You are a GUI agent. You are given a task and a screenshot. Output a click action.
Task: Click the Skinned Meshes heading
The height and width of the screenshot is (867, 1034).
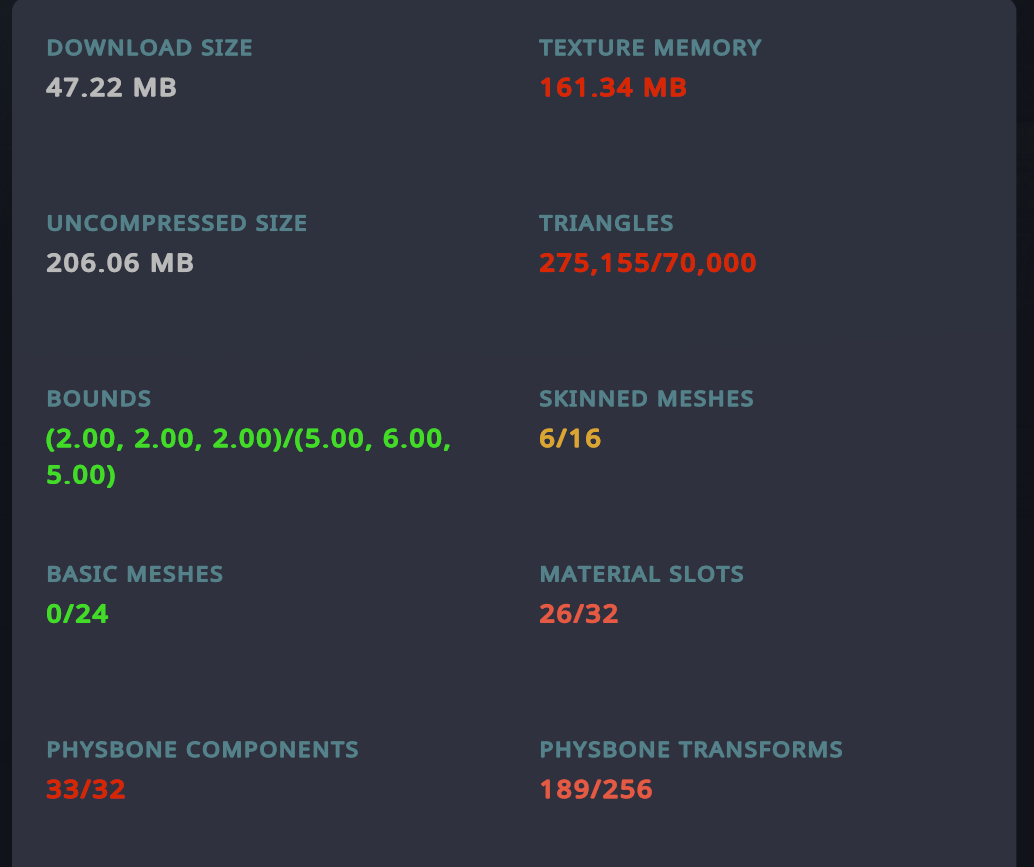coord(646,398)
